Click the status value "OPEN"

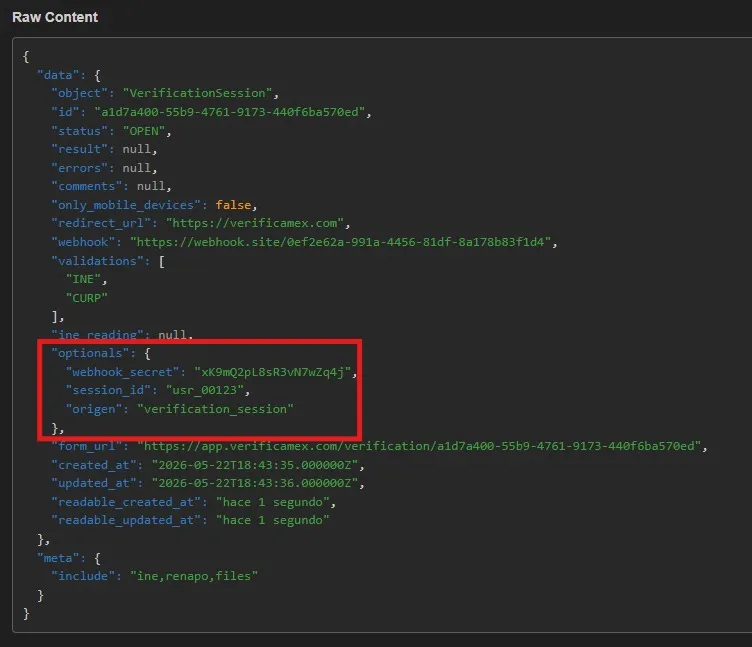[x=144, y=131]
